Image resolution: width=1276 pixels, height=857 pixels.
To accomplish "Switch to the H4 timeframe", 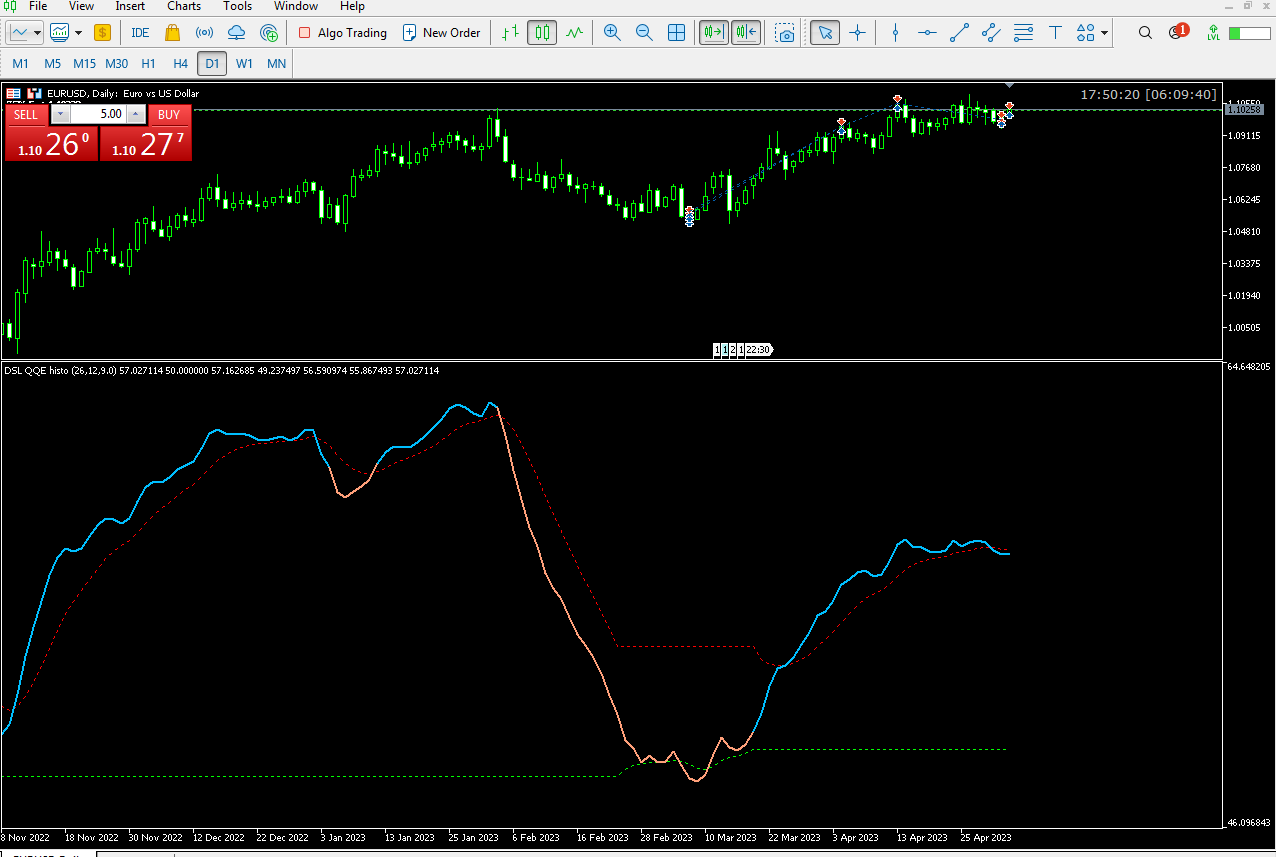I will pos(180,64).
